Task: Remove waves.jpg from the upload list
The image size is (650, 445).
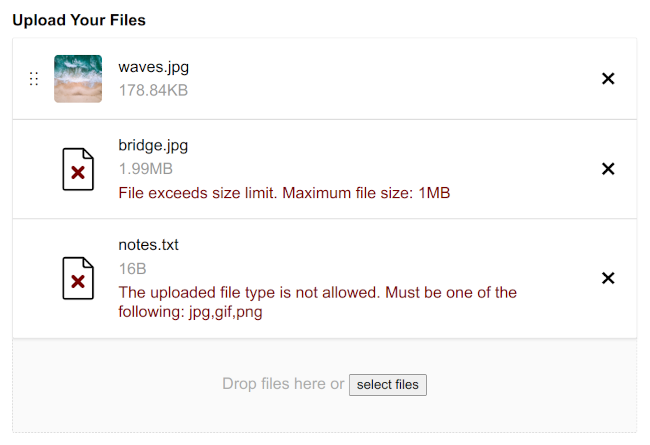Action: [x=608, y=78]
